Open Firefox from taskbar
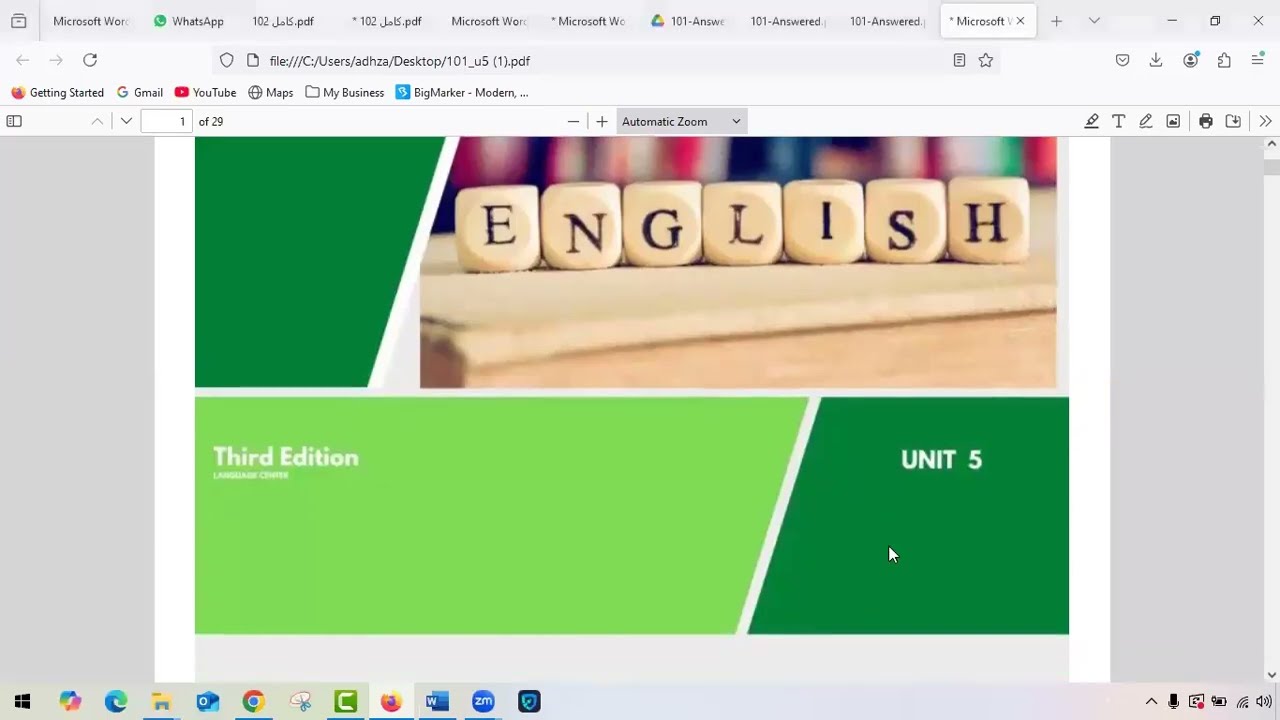 [x=391, y=702]
